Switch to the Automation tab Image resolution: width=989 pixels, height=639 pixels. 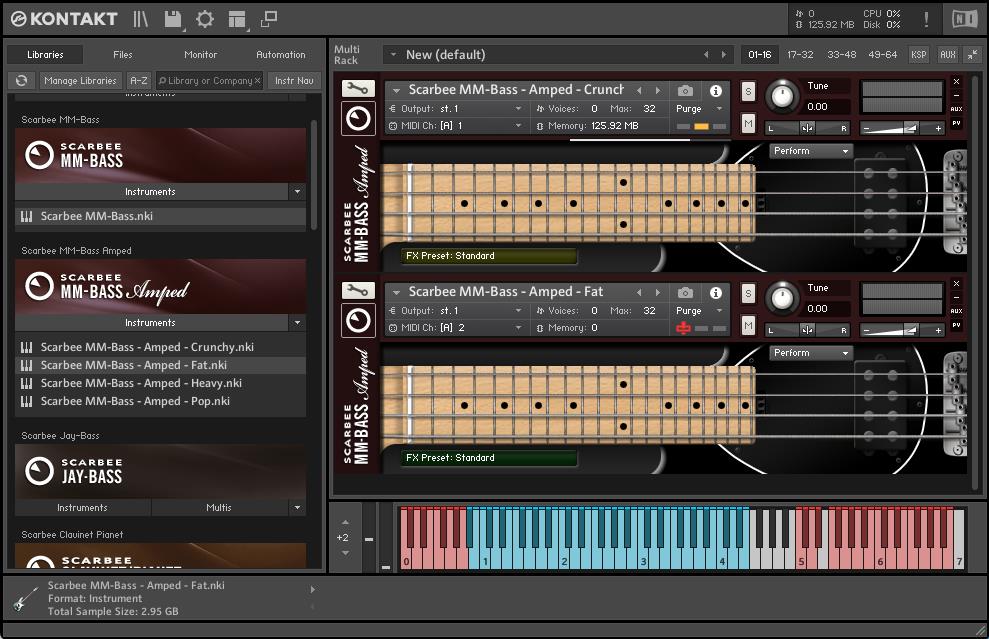click(x=281, y=55)
